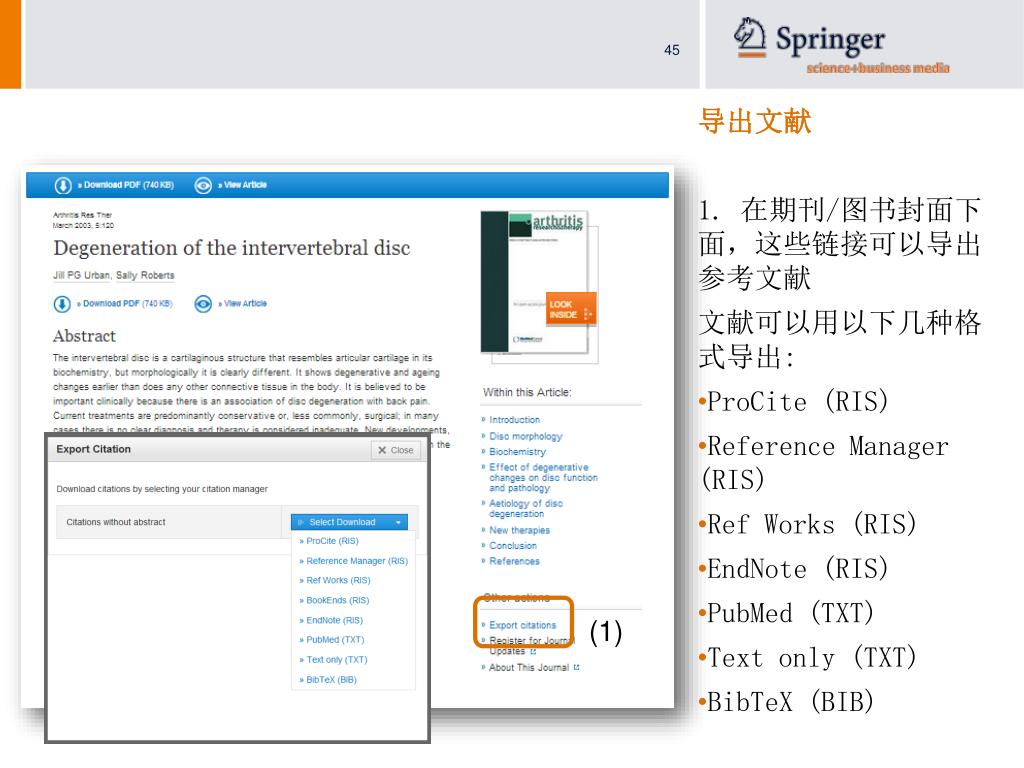The height and width of the screenshot is (768, 1024).
Task: Open Aetiology of disc degeneration link
Action: pos(526,509)
